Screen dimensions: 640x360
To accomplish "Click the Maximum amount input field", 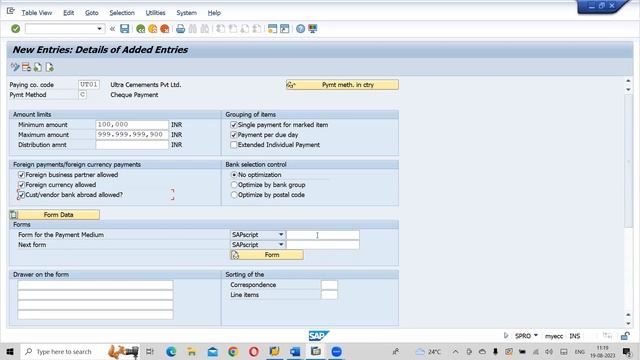I will [132, 135].
